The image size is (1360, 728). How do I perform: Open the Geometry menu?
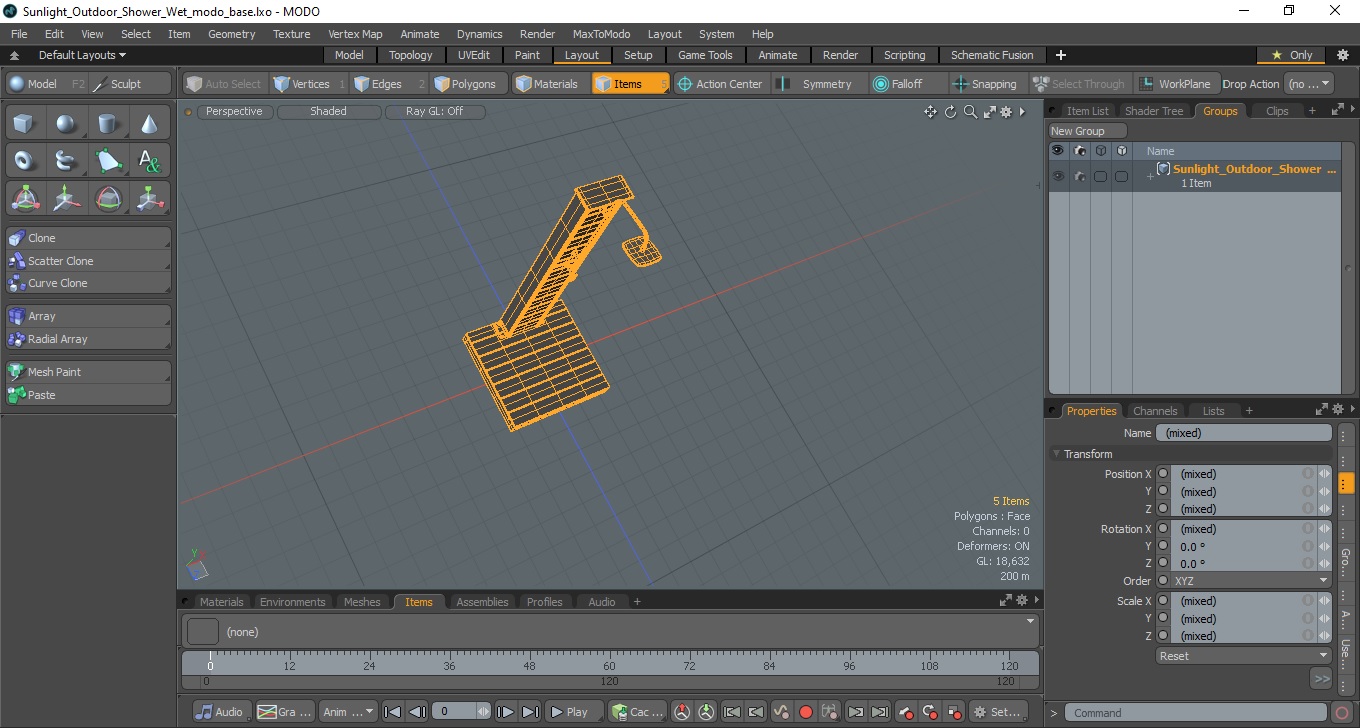pos(232,34)
